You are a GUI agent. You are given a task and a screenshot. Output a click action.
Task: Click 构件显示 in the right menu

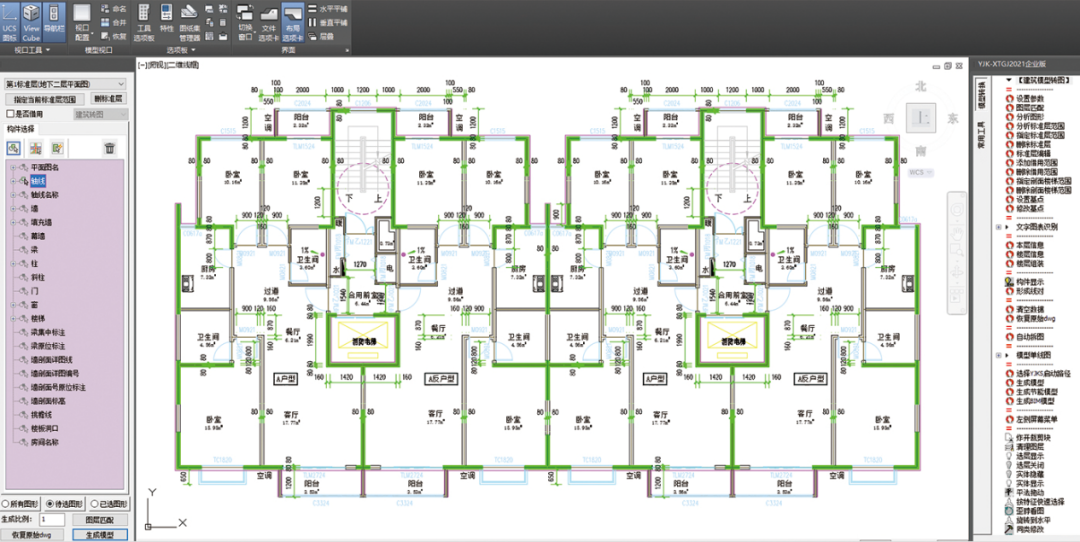point(1029,282)
